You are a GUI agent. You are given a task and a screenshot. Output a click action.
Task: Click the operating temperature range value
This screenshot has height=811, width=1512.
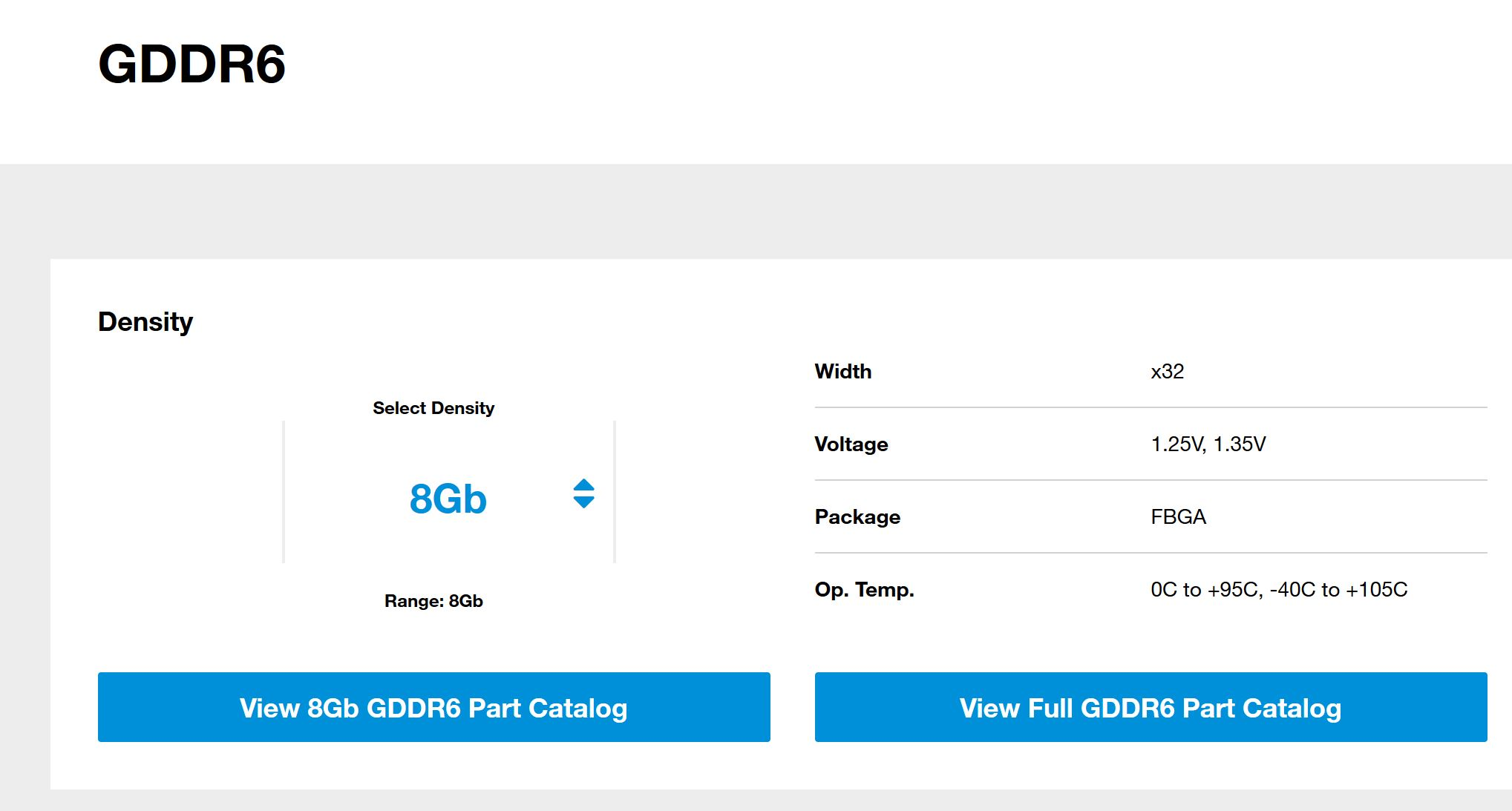click(x=1278, y=589)
